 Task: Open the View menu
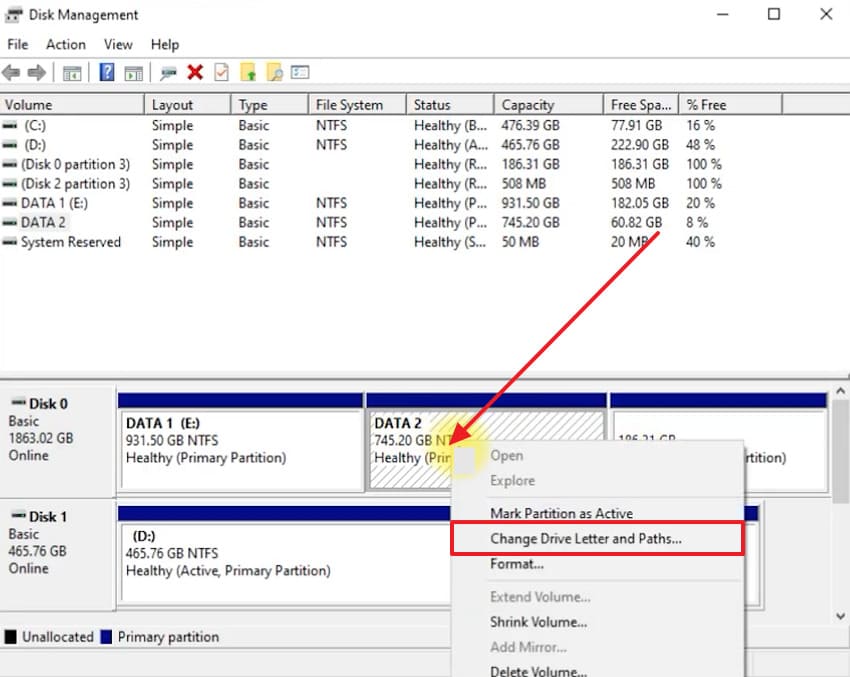click(117, 44)
